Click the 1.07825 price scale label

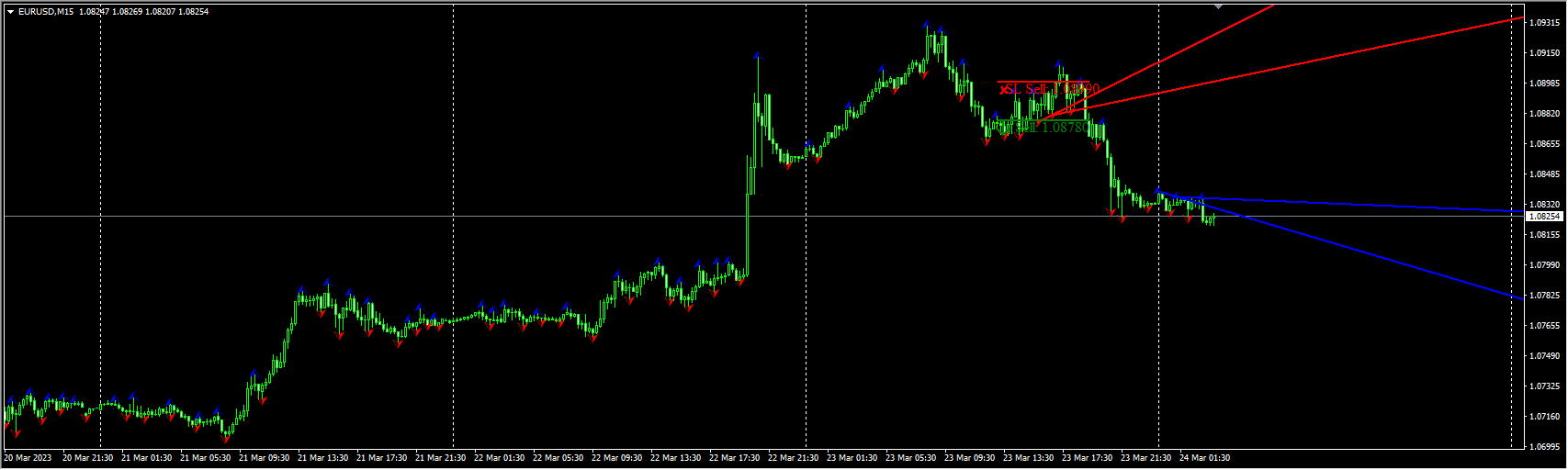click(1547, 296)
